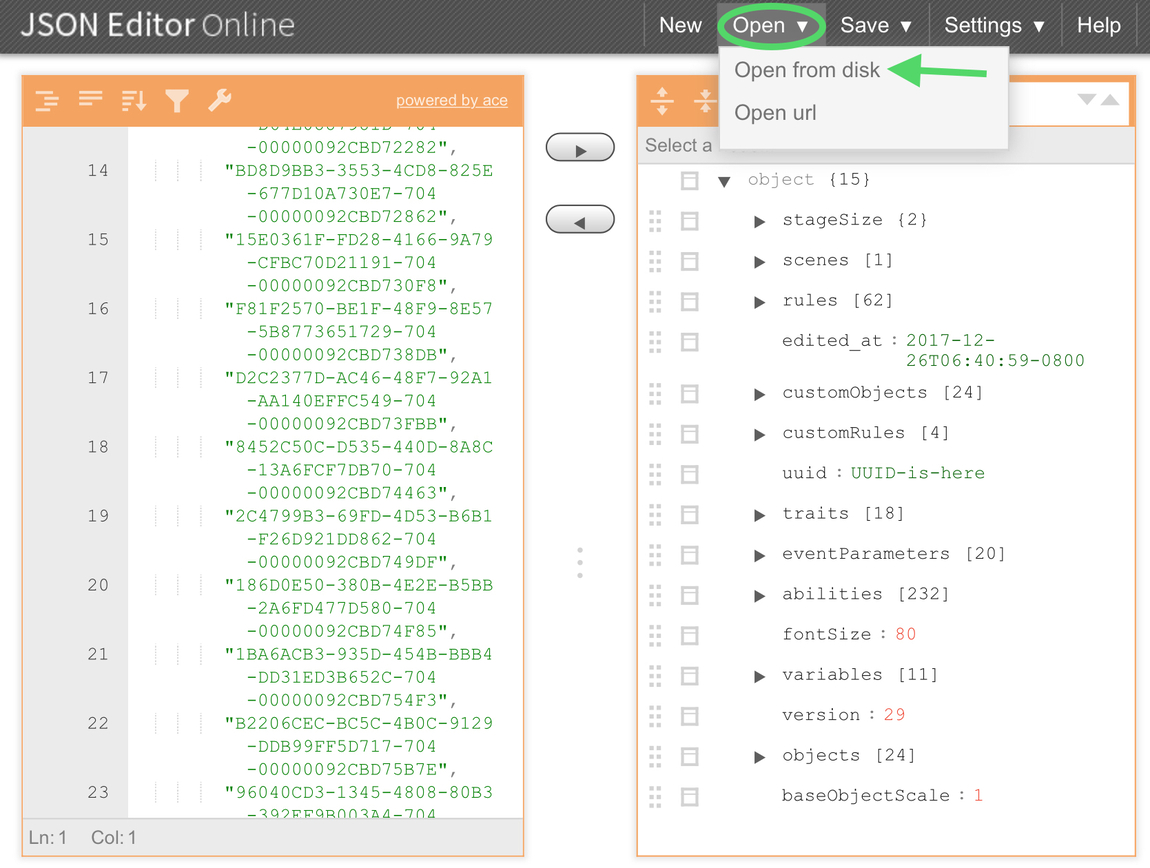Open action menu box for fontSize row
This screenshot has height=868, width=1150.
[689, 635]
